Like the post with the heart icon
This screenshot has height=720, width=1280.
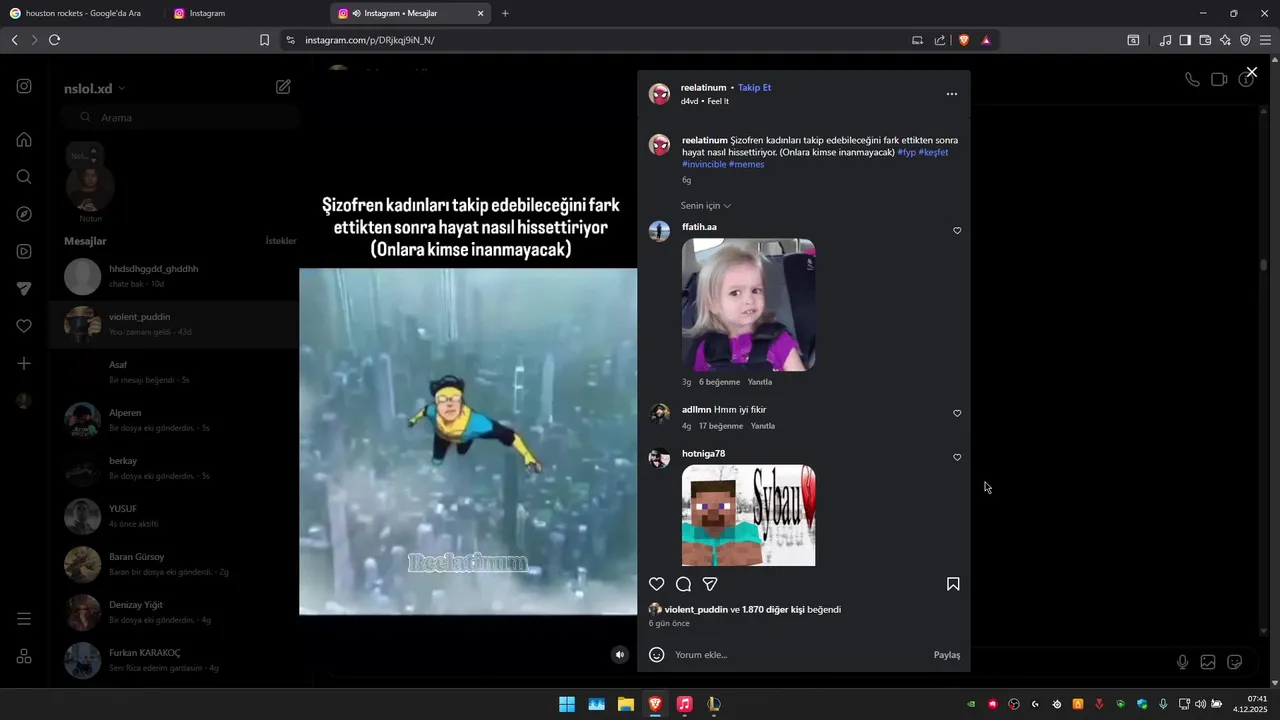(x=657, y=584)
